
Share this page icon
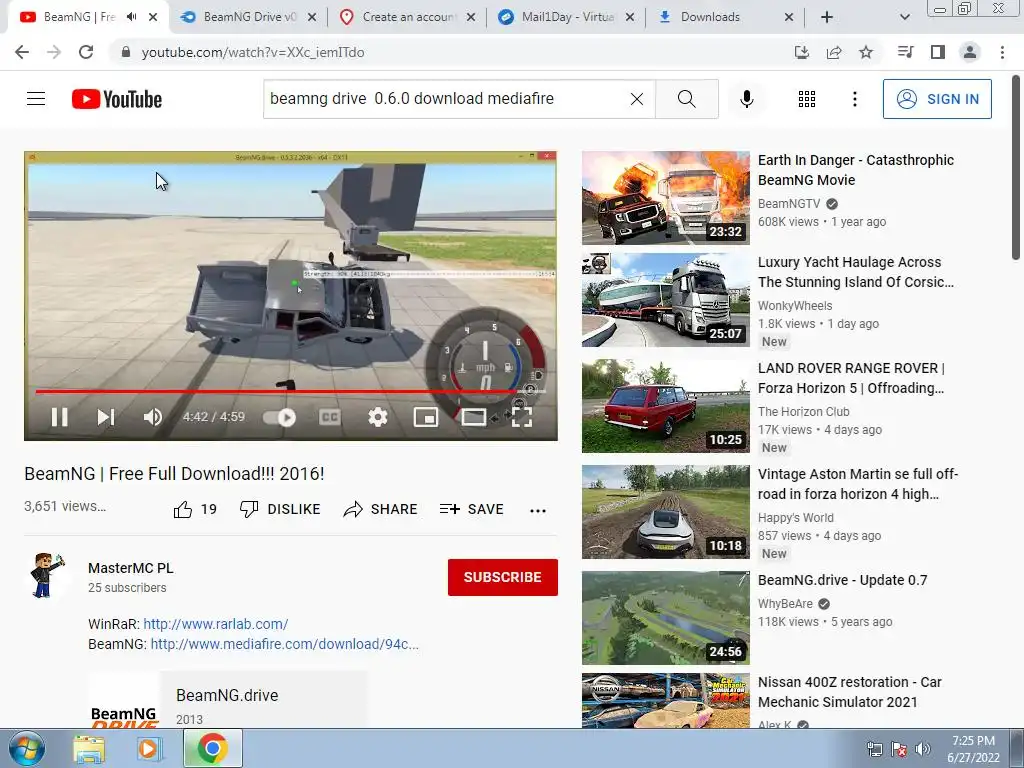coord(834,52)
